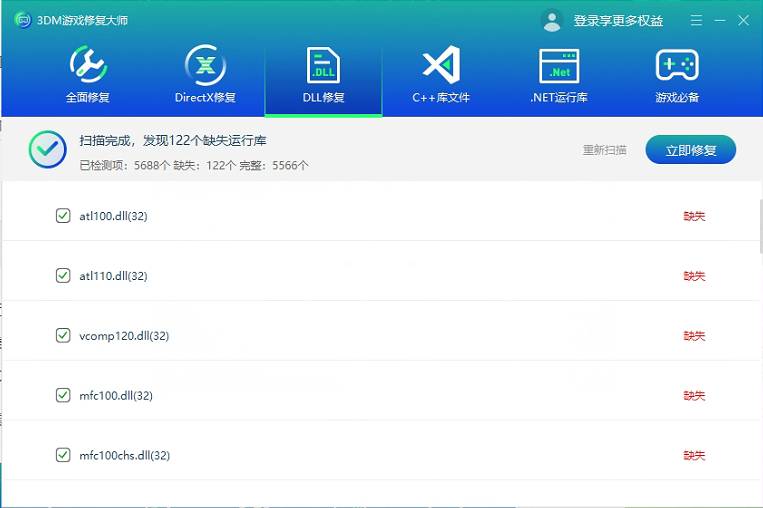
Task: Switch to the DirectX修复 tab label
Action: pos(205,97)
